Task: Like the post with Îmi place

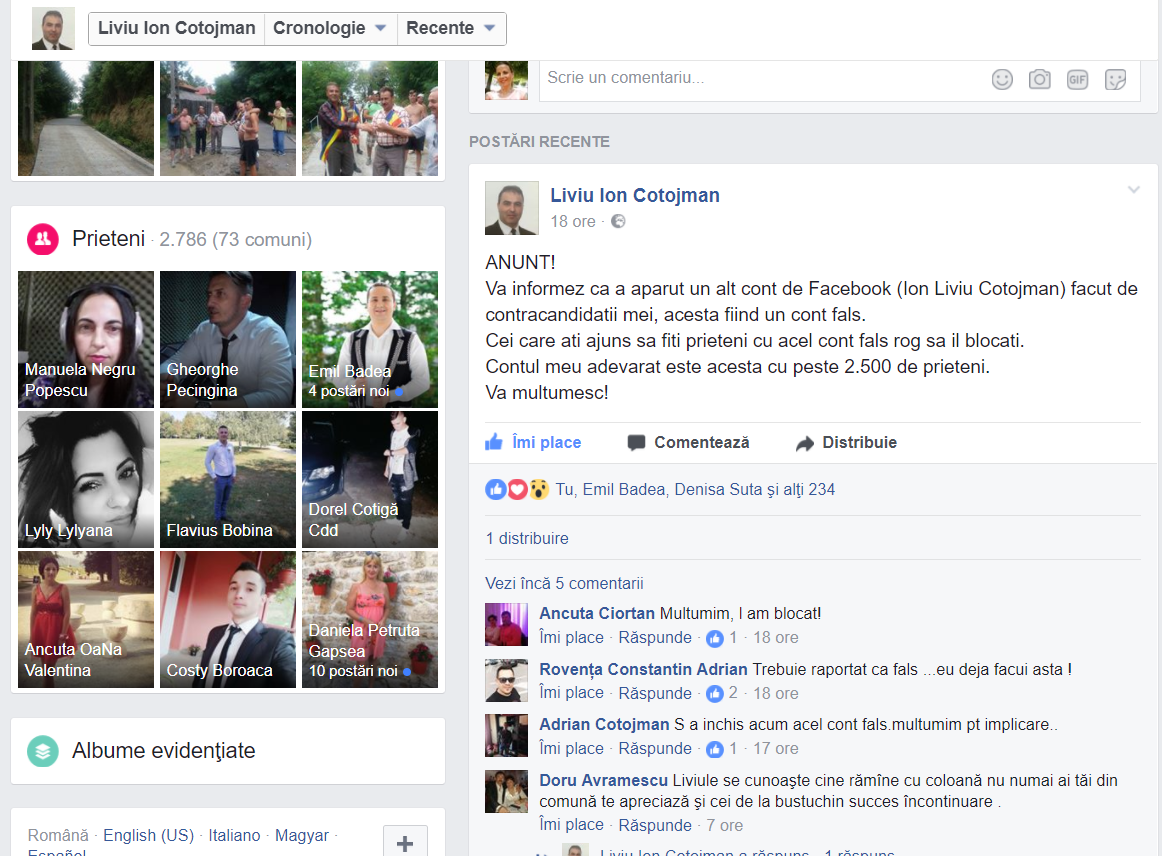Action: point(534,442)
